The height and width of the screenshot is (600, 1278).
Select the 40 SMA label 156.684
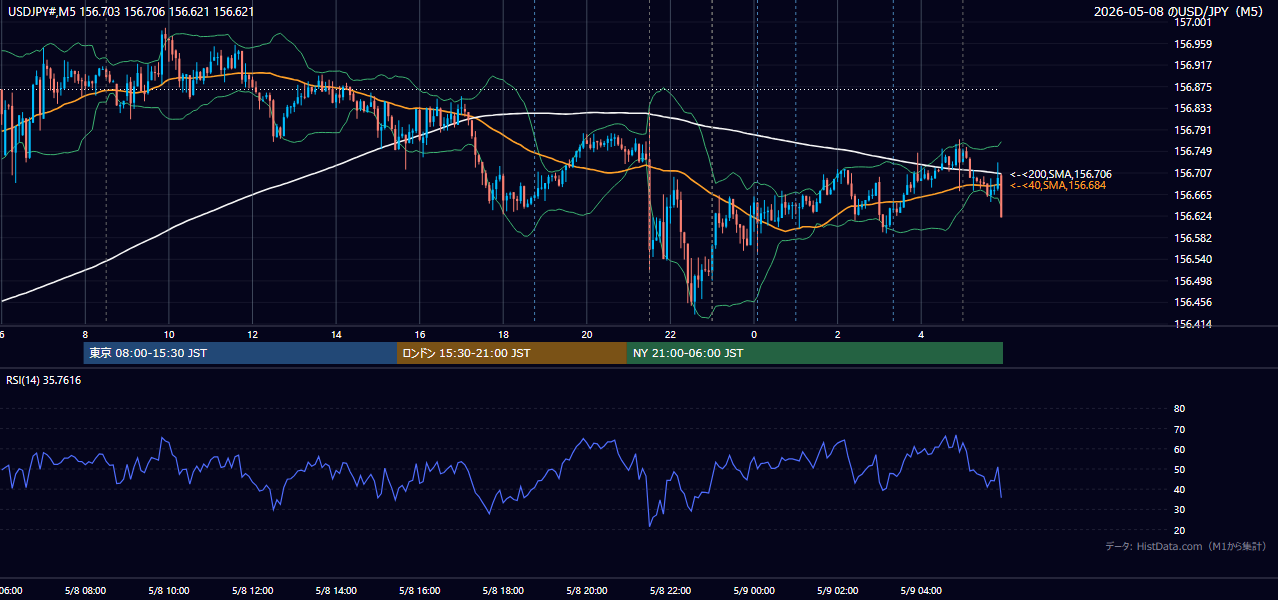coord(1060,185)
